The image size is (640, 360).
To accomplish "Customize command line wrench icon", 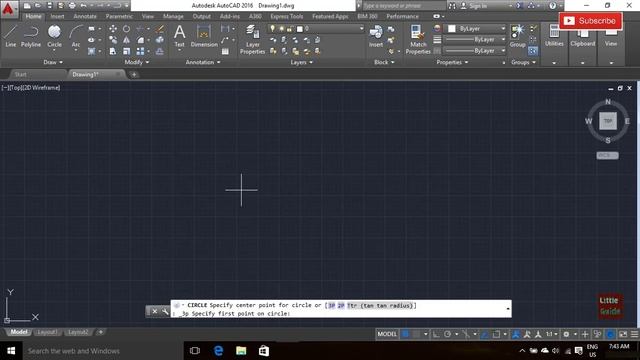I will click(165, 311).
